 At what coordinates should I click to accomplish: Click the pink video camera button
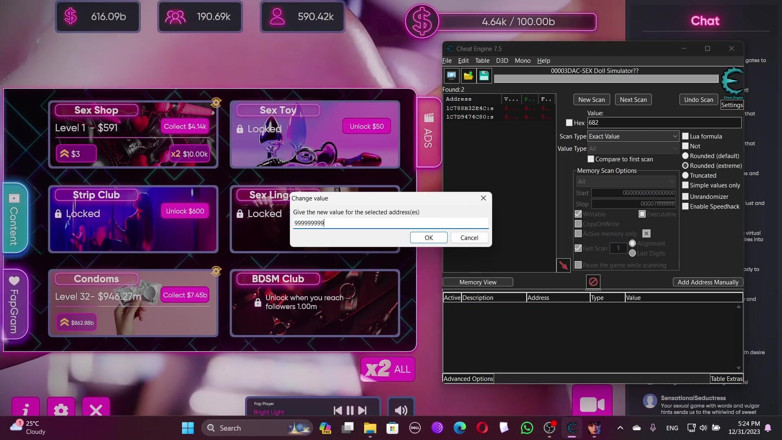[592, 404]
